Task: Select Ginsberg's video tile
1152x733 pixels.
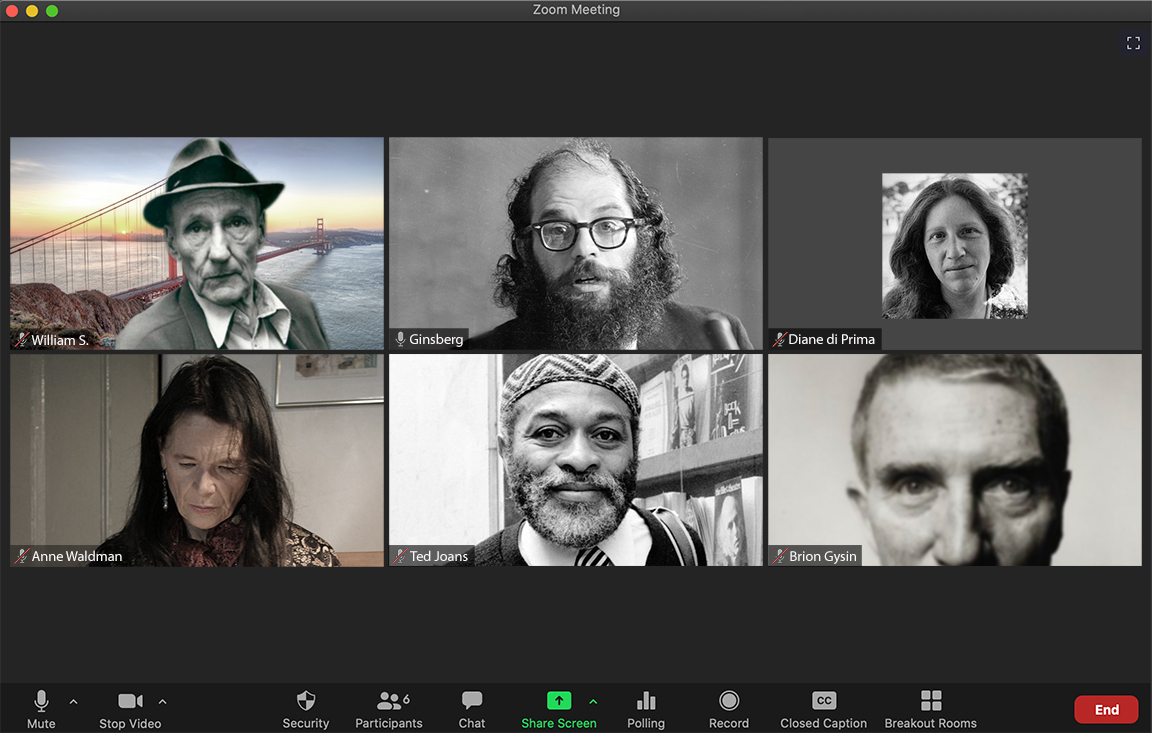Action: [575, 243]
